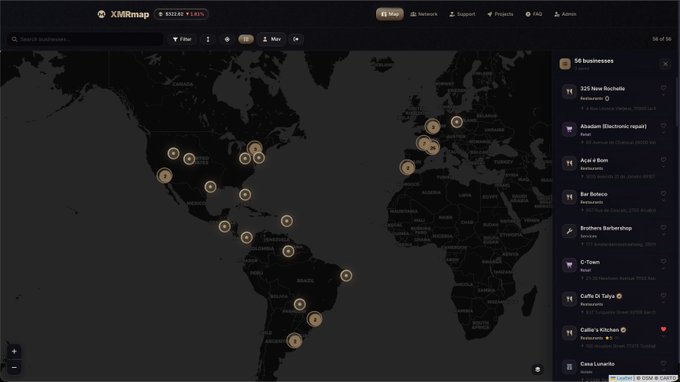
Task: Open Brothers Barbershop listing title
Action: click(606, 228)
